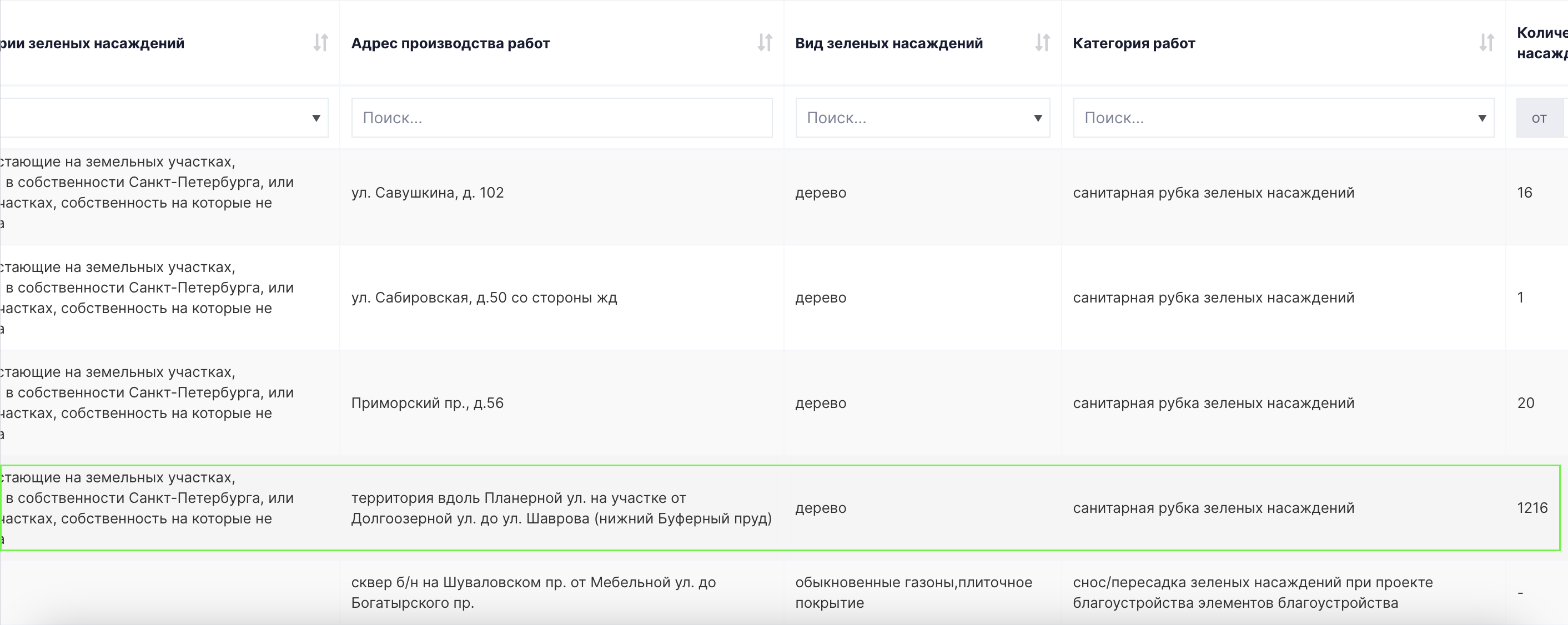The height and width of the screenshot is (625, 1568).
Task: Sort by Вид зеленых насаждений column
Action: [x=1042, y=43]
